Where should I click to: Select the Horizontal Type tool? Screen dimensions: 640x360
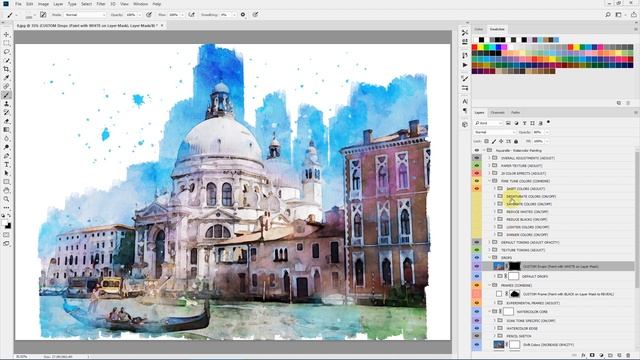(7, 164)
